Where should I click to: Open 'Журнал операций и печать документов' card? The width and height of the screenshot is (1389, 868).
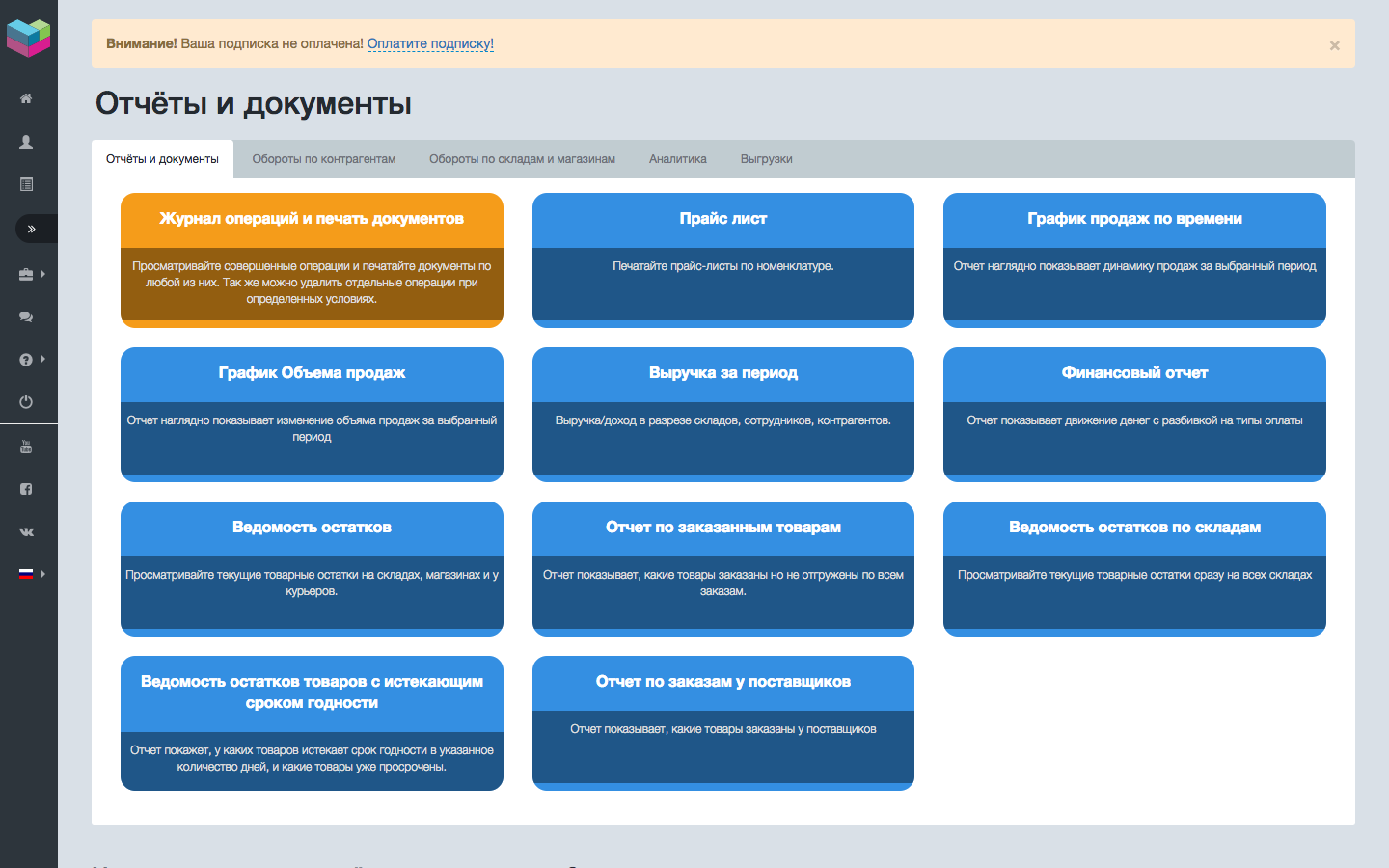click(x=312, y=260)
